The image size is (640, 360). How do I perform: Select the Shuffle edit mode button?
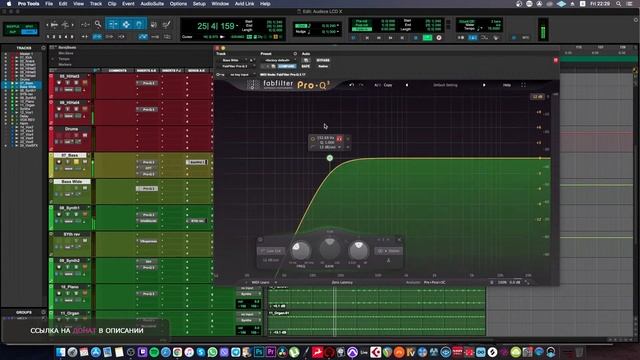click(x=13, y=26)
